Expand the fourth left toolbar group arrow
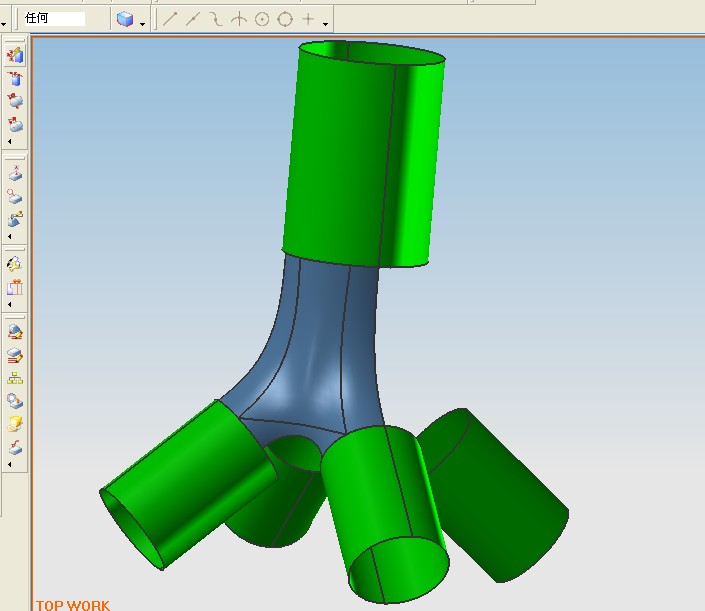 coord(9,464)
